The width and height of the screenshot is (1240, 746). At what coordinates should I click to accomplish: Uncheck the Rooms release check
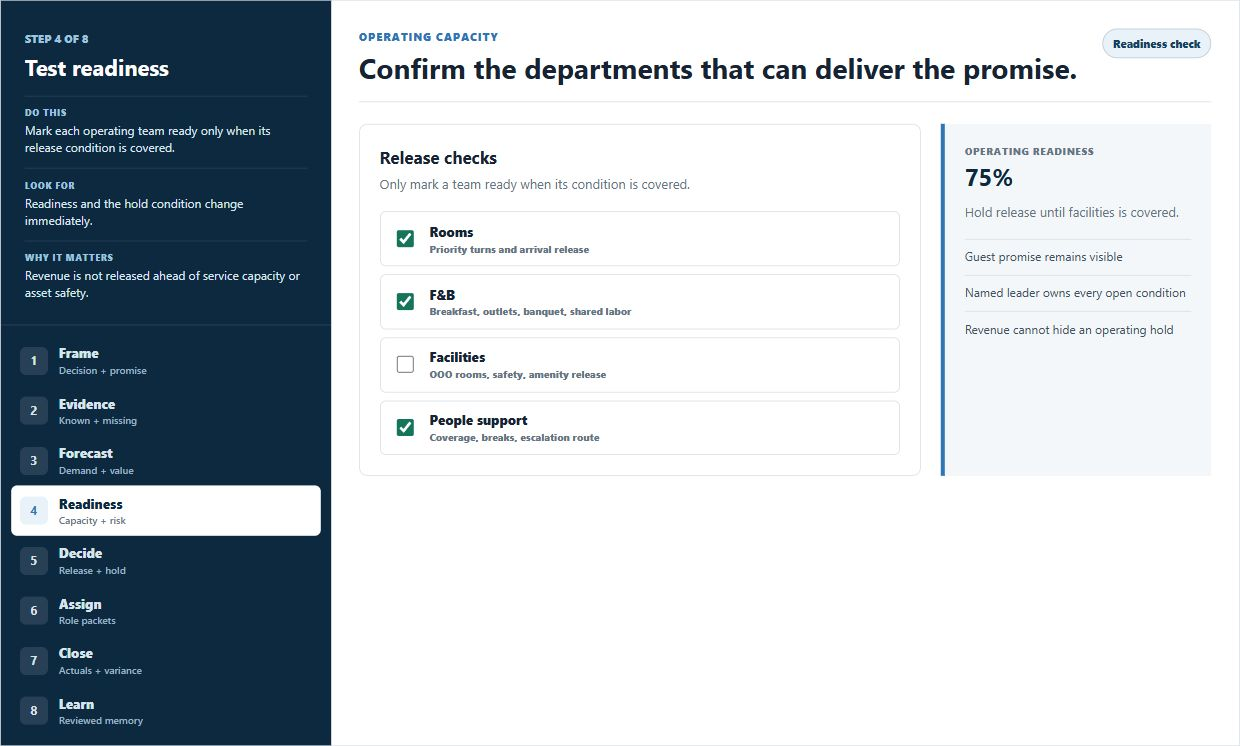pyautogui.click(x=405, y=238)
